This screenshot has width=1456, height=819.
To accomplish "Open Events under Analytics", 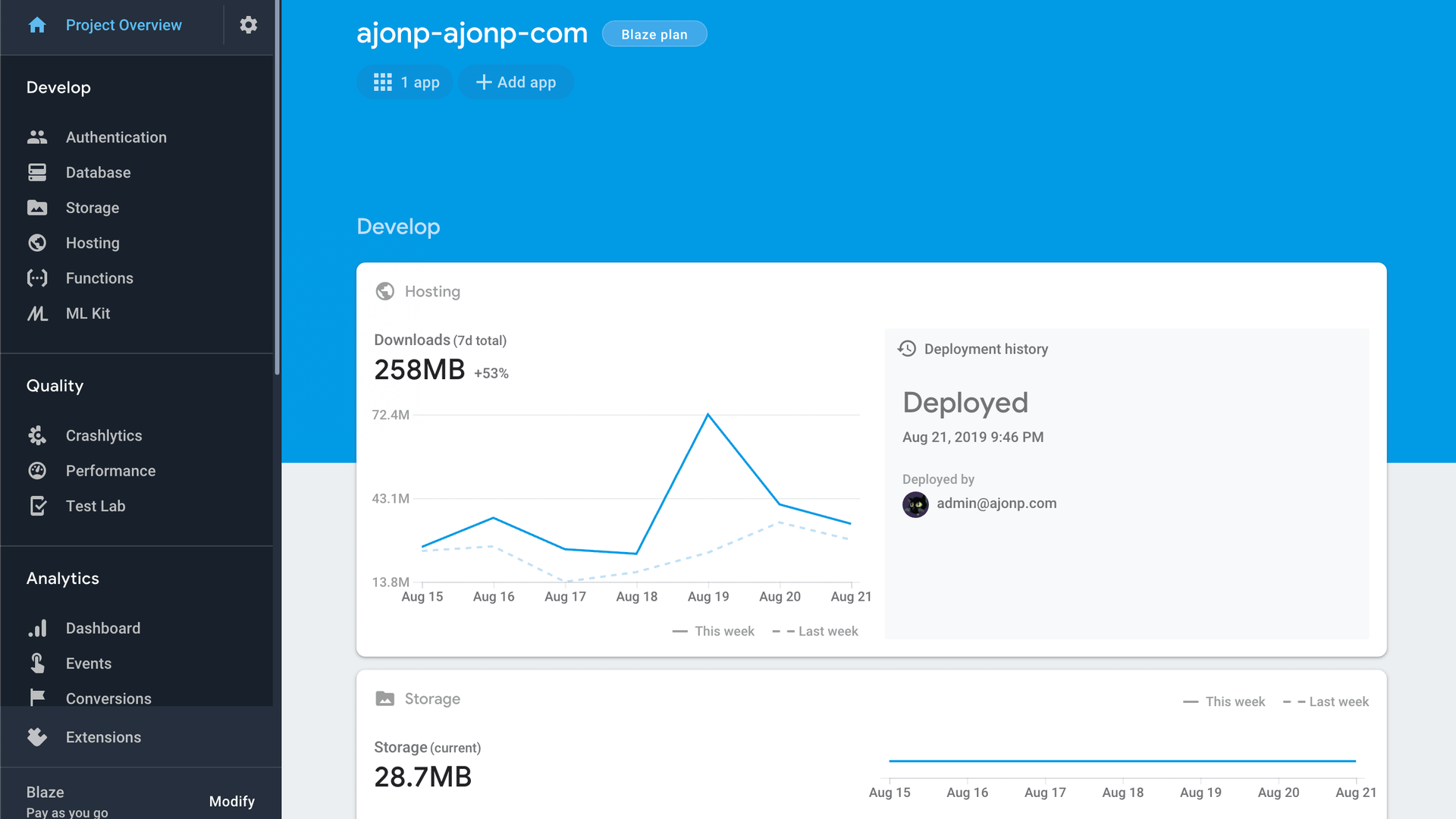I will pos(89,664).
